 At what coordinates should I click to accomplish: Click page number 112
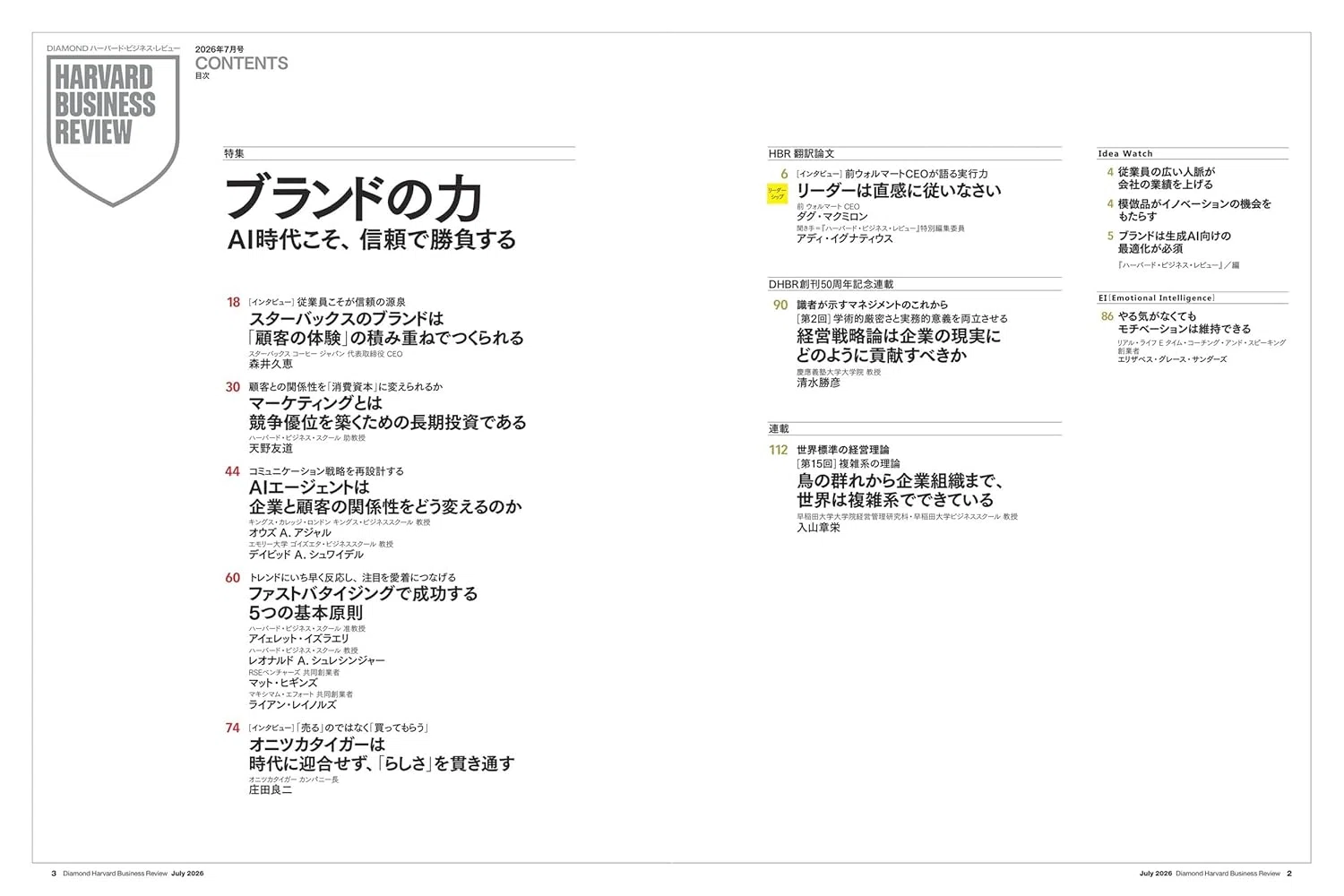tap(779, 450)
